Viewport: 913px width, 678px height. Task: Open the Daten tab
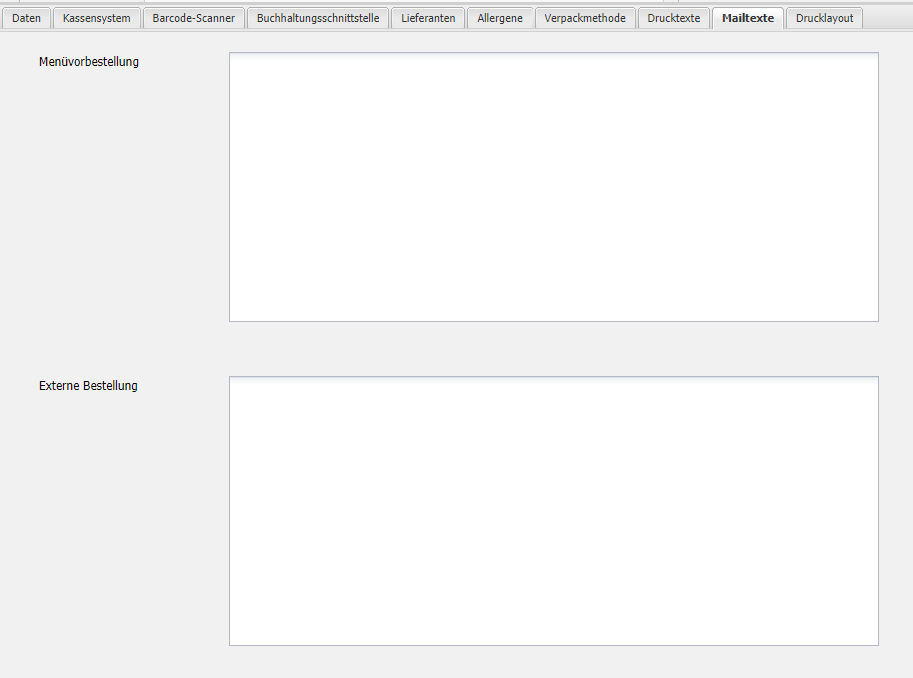point(26,18)
